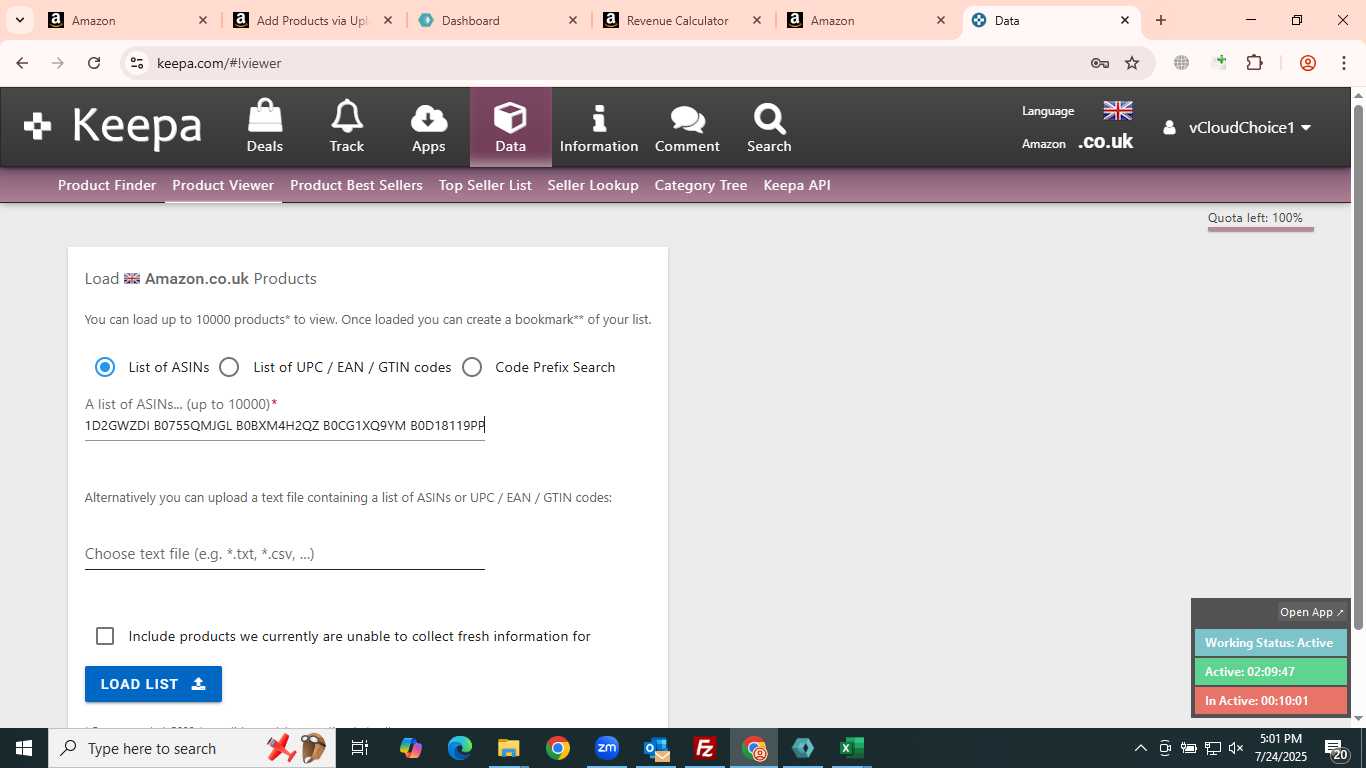
Task: Switch to the Revenue Calculator browser tab
Action: [683, 20]
